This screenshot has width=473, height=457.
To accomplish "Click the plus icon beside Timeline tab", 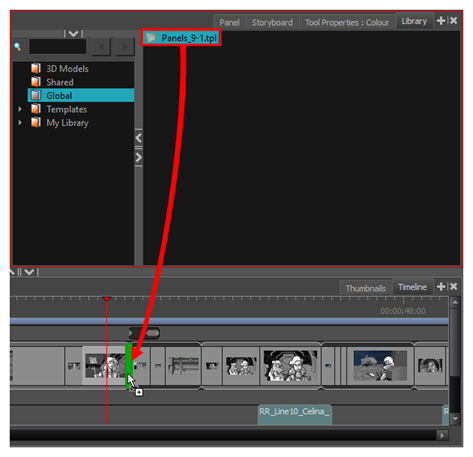I will tap(441, 286).
